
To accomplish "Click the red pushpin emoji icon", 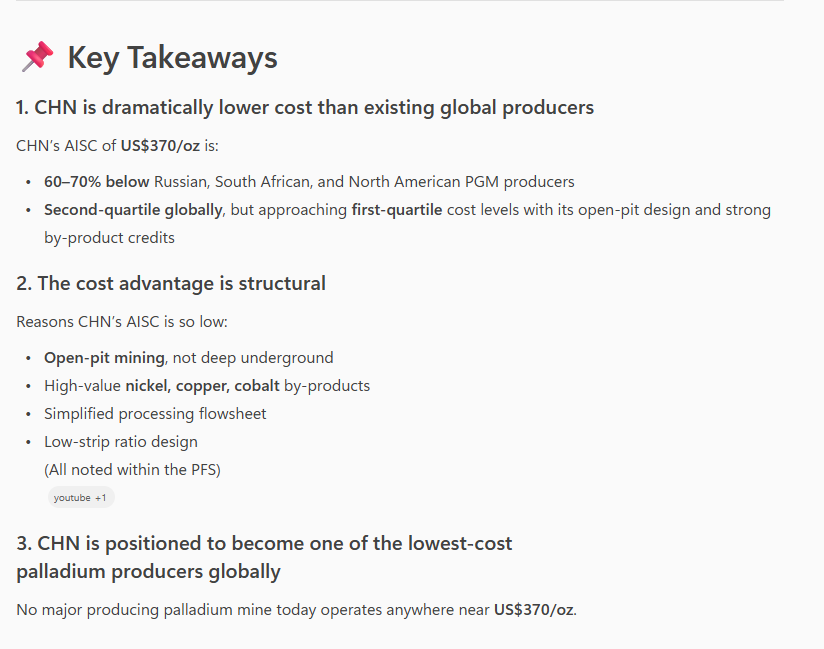I will click(36, 57).
